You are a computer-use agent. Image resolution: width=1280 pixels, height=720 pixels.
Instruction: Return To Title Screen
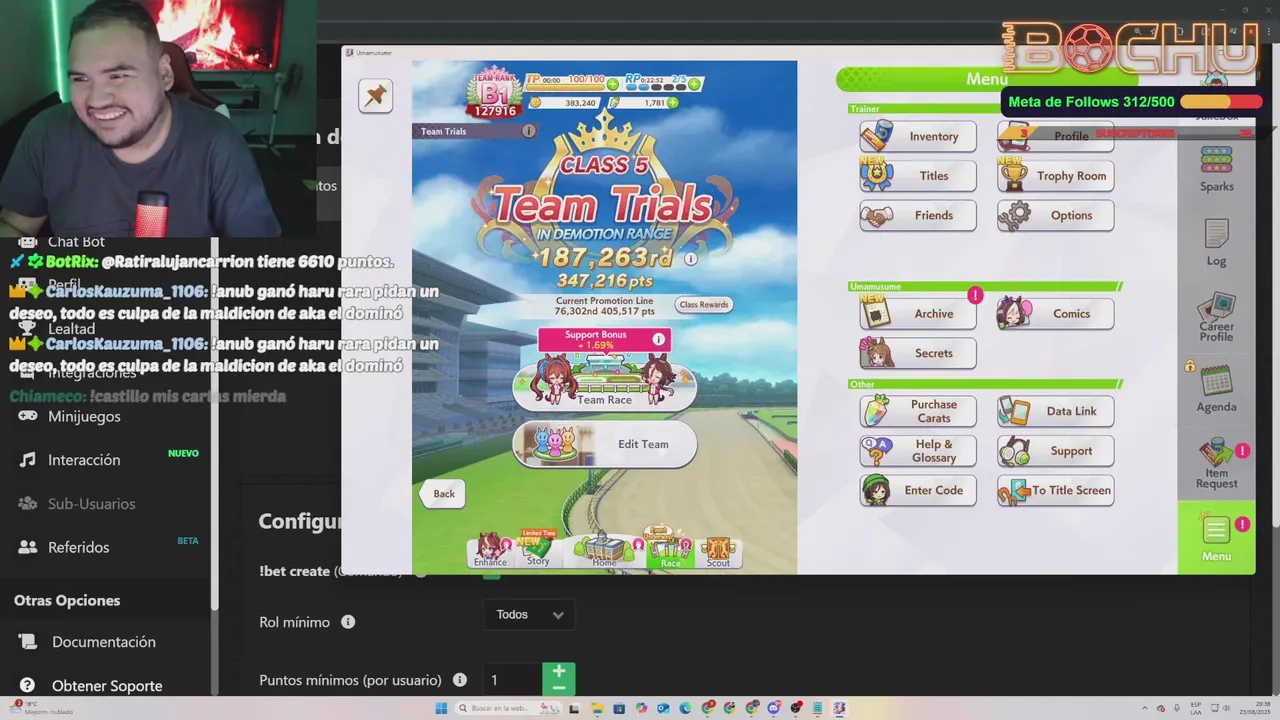coord(1055,490)
